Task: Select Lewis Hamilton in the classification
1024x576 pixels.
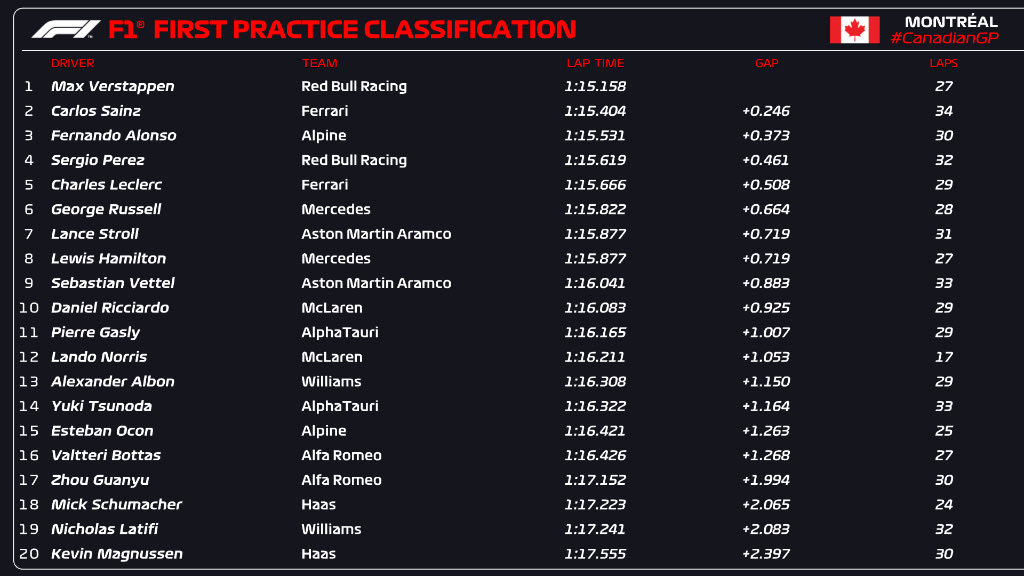Action: 108,259
